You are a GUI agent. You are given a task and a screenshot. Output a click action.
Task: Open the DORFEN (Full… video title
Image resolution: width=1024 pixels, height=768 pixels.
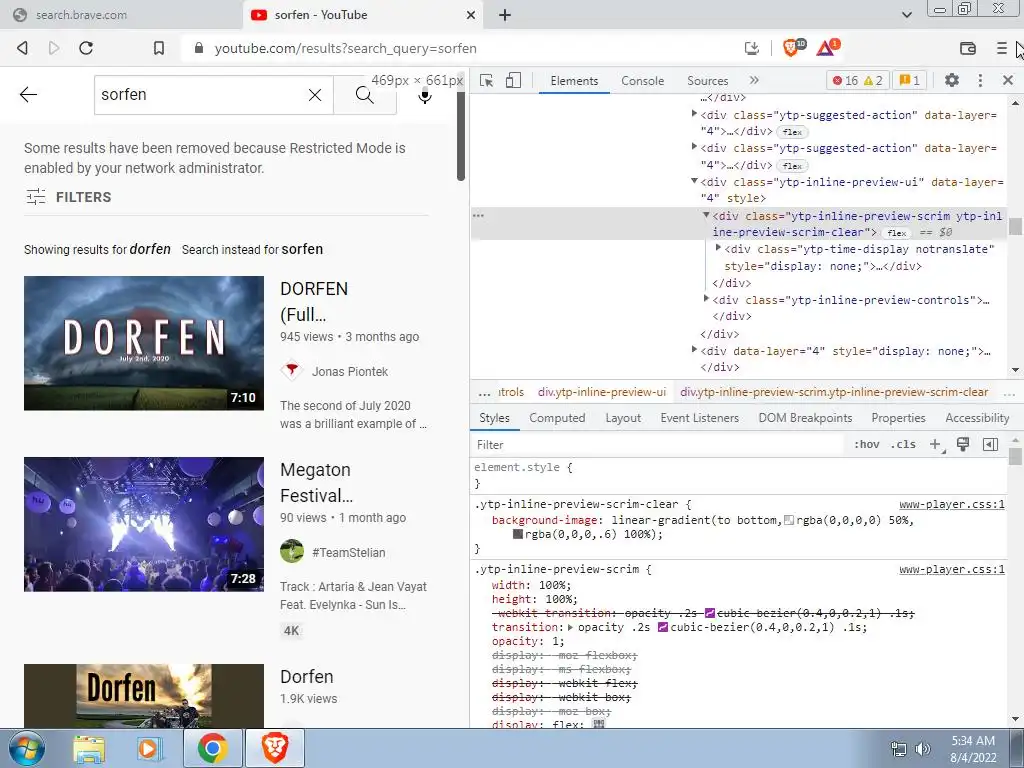tap(314, 302)
